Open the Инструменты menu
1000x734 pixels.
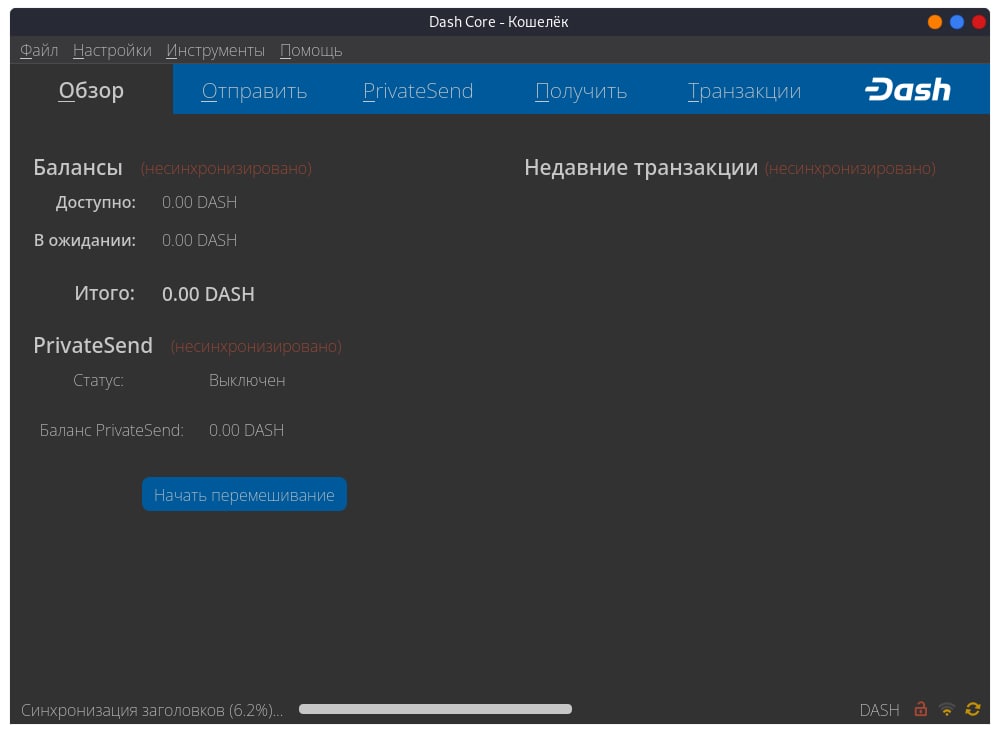[216, 50]
